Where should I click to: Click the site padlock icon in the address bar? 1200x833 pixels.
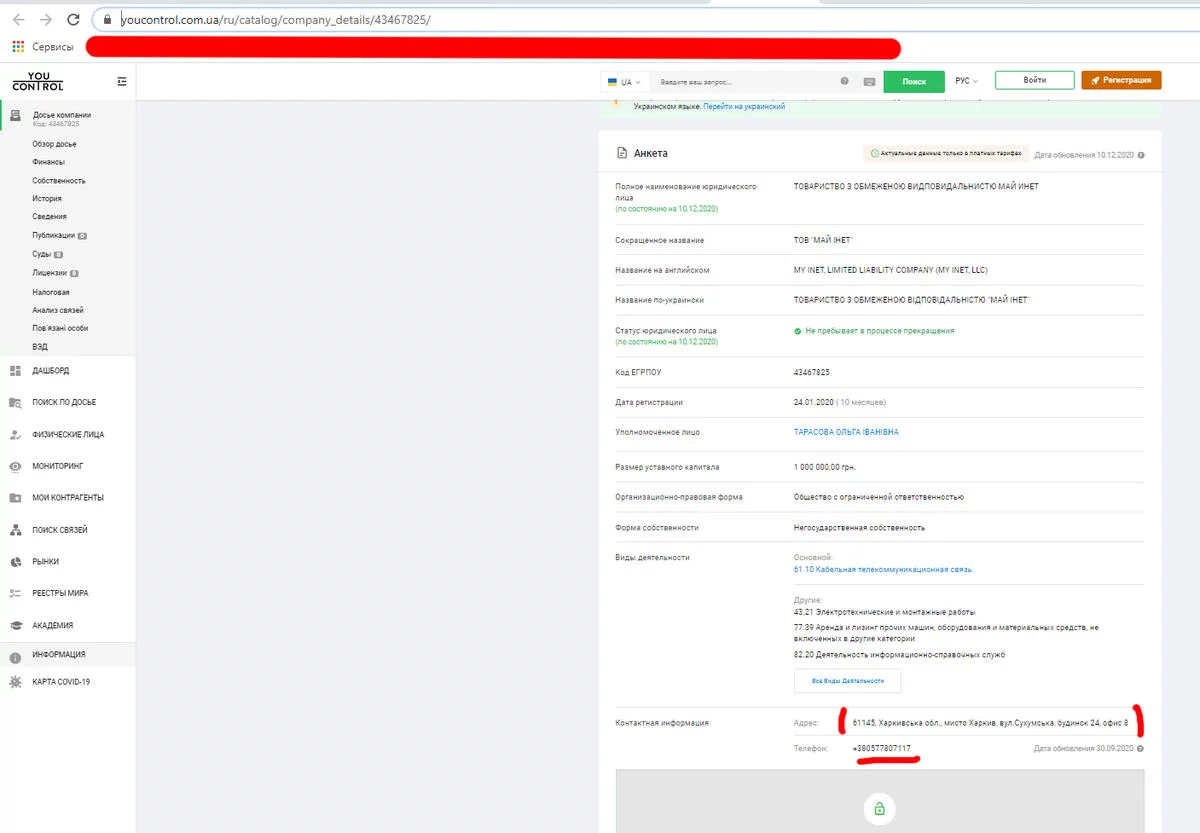108,20
